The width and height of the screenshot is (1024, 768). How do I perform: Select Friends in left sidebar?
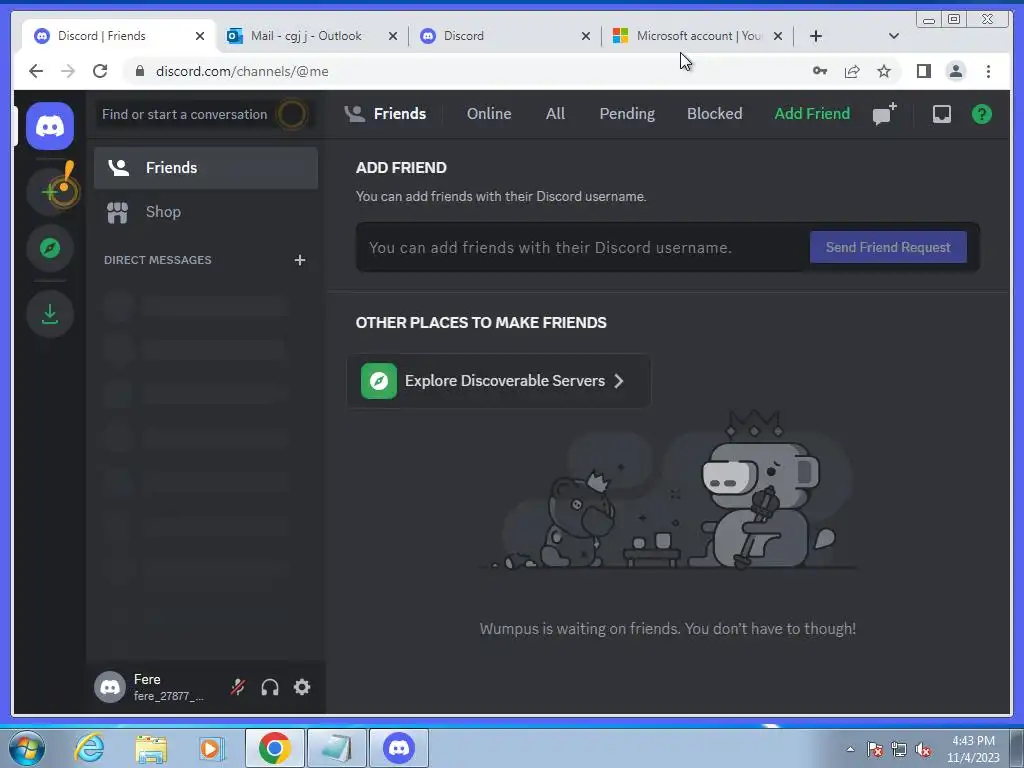(206, 168)
